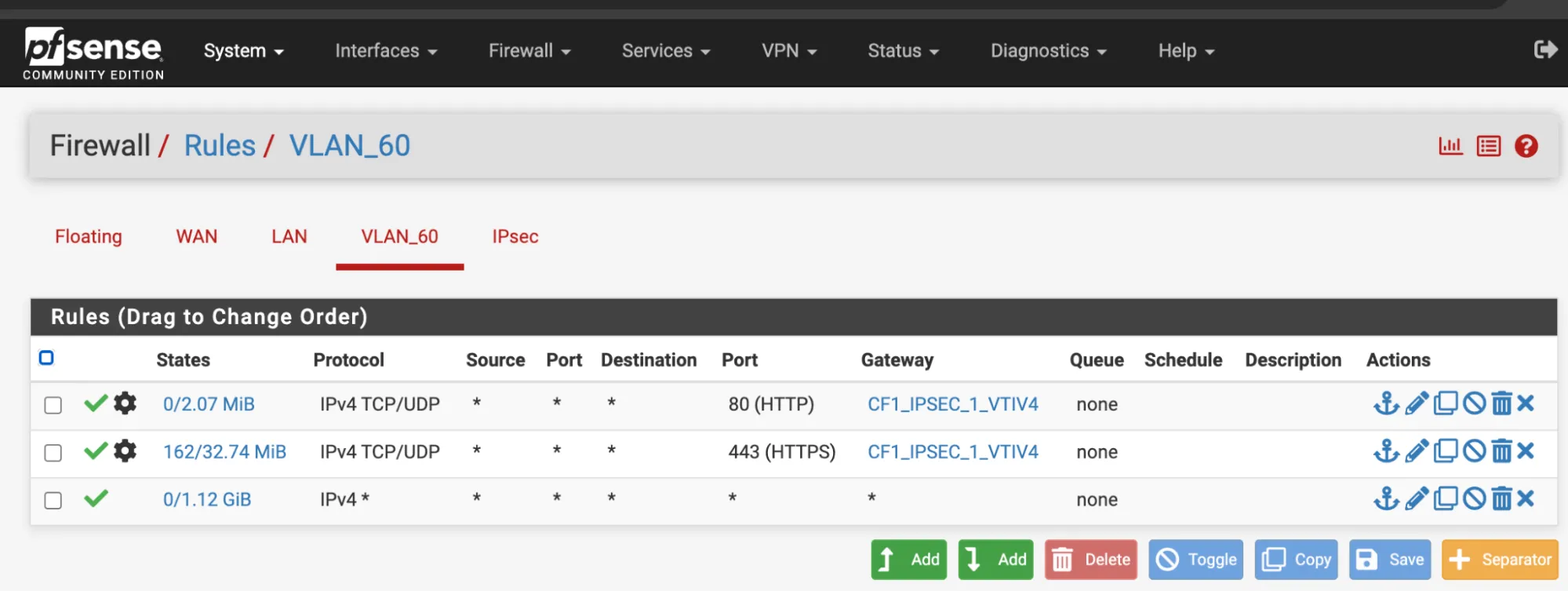Switch to the WAN rules tab
1568x591 pixels.
point(196,237)
